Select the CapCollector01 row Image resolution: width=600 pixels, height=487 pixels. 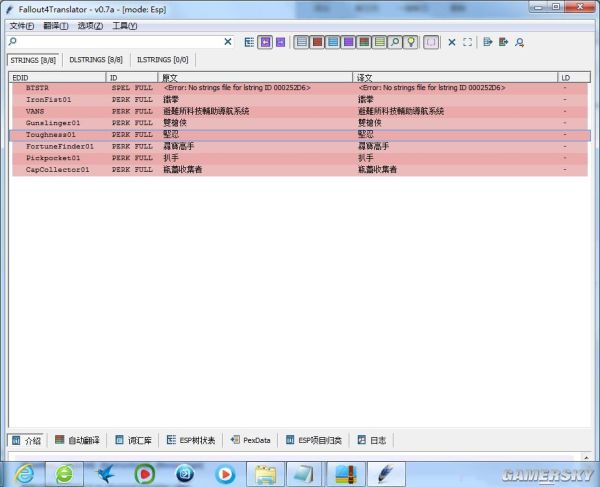coord(300,169)
